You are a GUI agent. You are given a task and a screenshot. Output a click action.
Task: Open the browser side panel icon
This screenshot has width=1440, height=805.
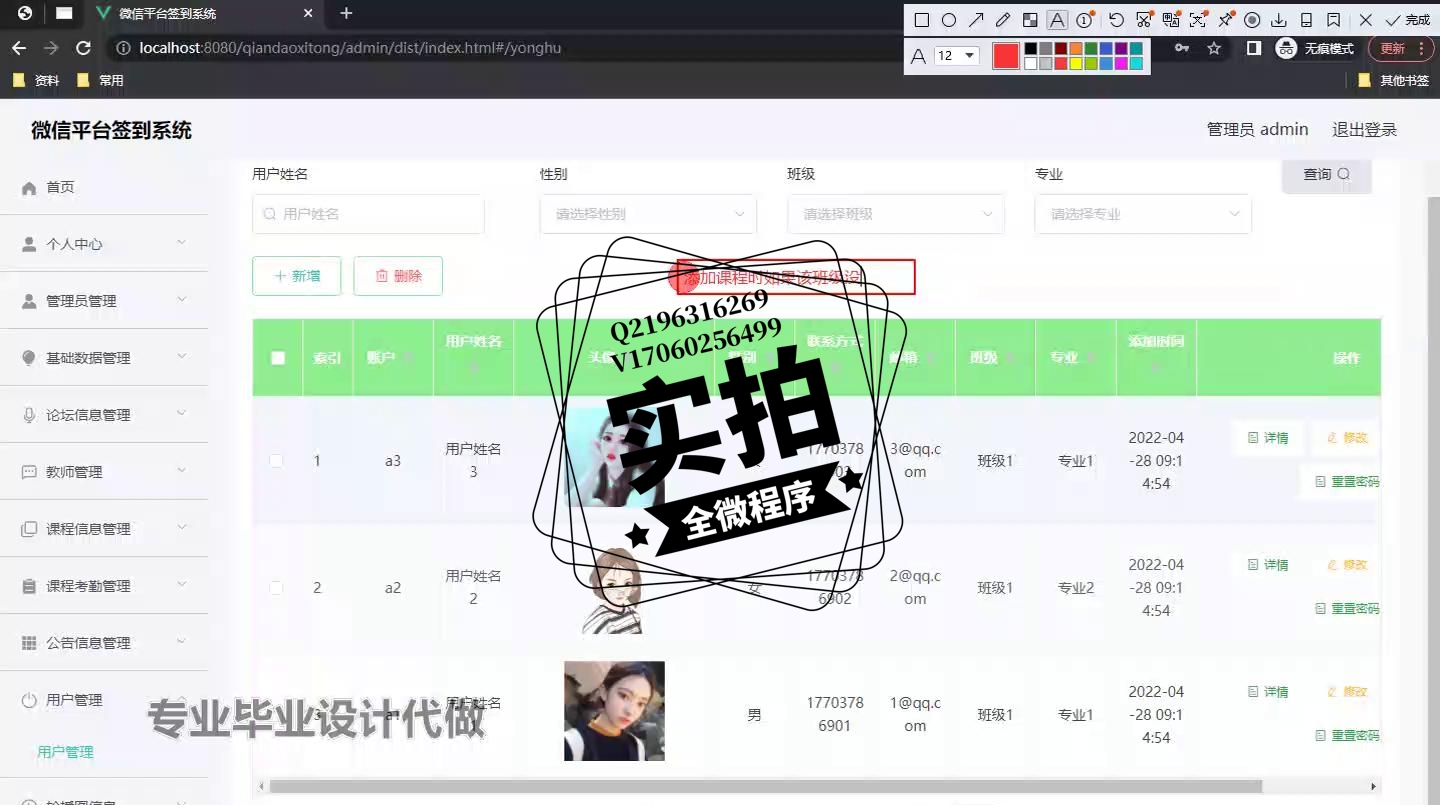pyautogui.click(x=1253, y=48)
